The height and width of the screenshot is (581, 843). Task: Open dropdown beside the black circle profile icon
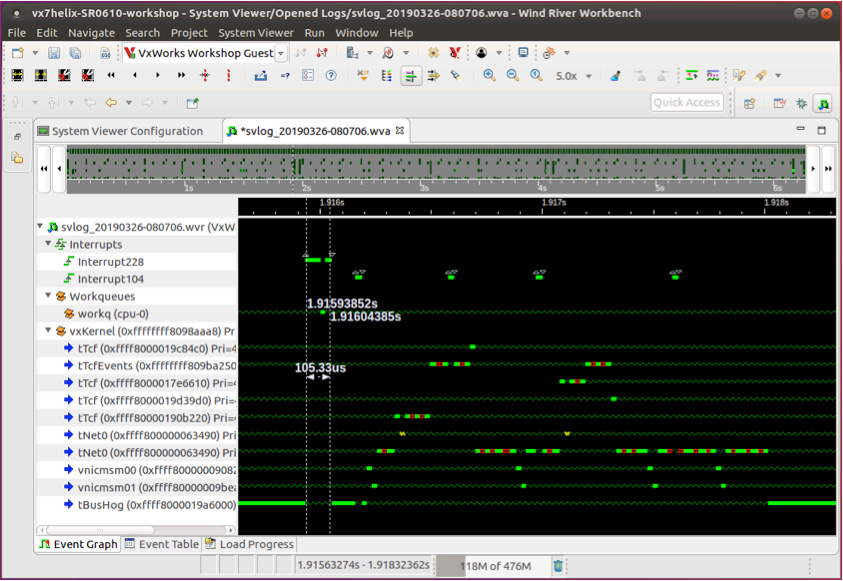tap(499, 53)
